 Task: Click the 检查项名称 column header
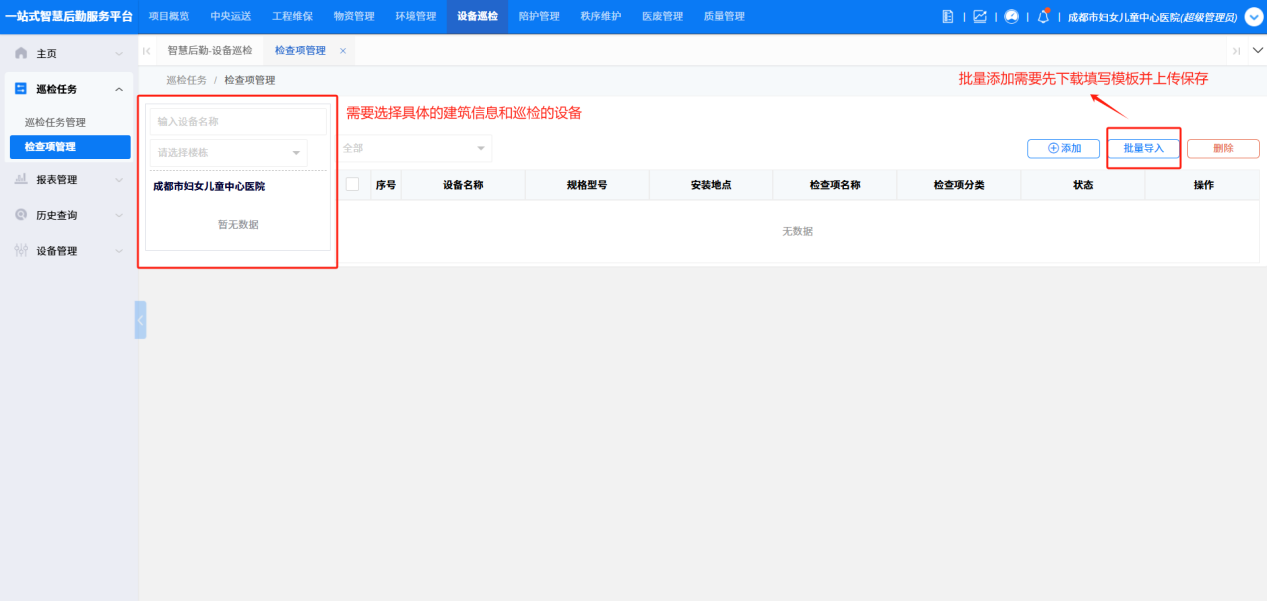tap(835, 185)
